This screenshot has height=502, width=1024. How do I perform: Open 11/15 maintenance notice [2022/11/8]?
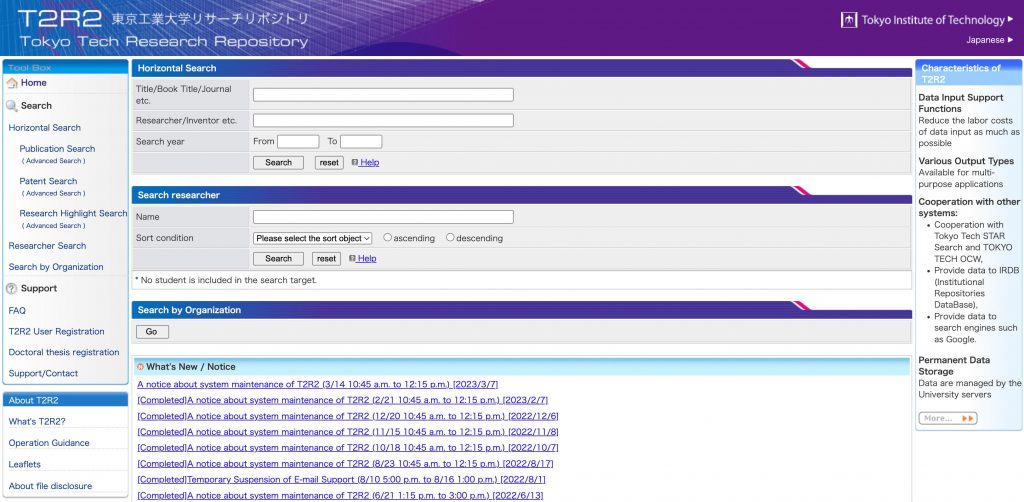(348, 432)
